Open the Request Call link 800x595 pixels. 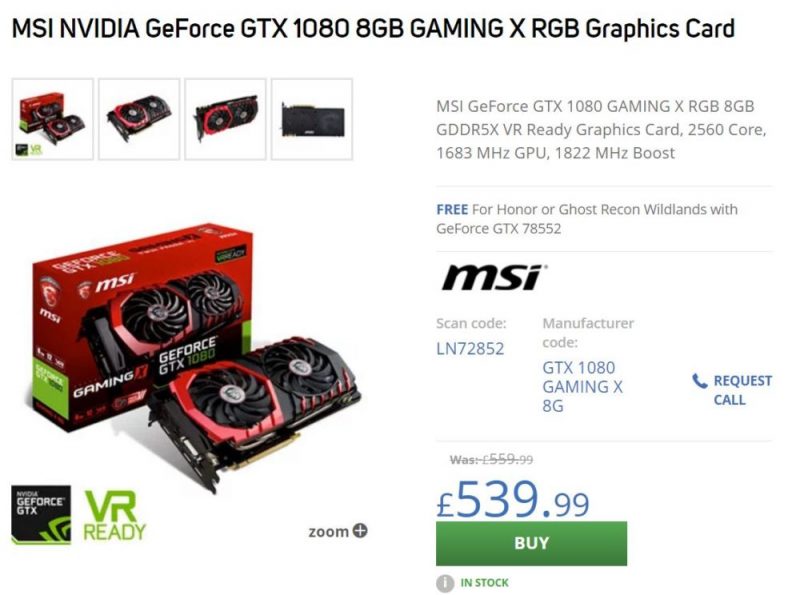(x=742, y=390)
